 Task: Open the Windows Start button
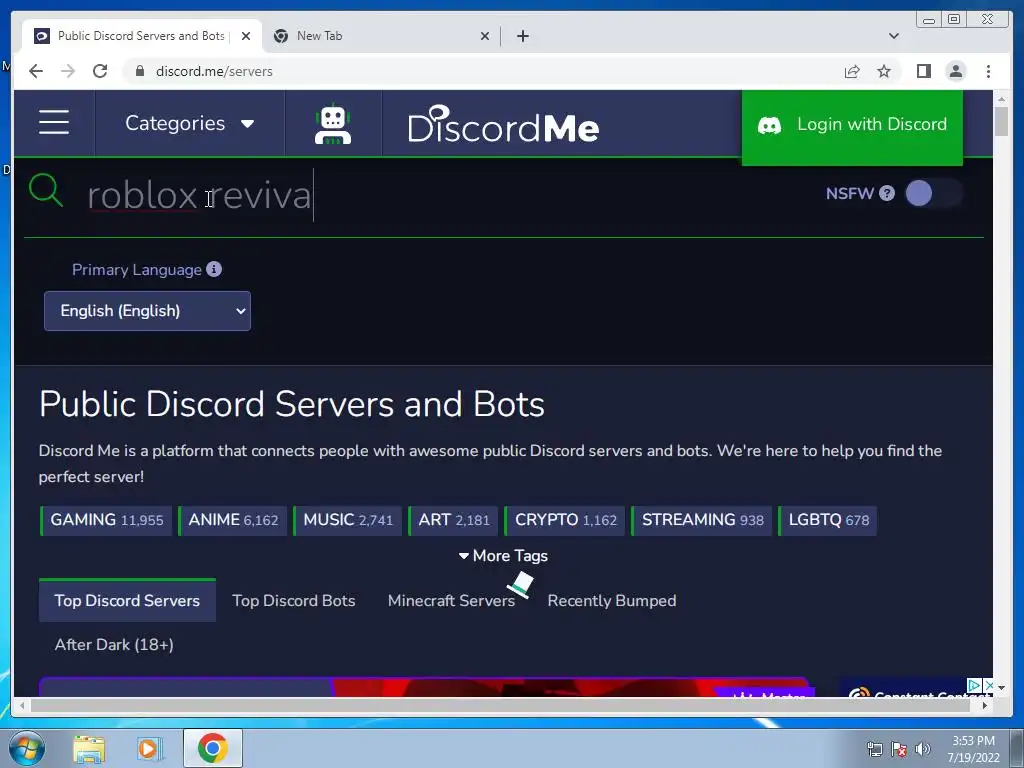tap(25, 748)
